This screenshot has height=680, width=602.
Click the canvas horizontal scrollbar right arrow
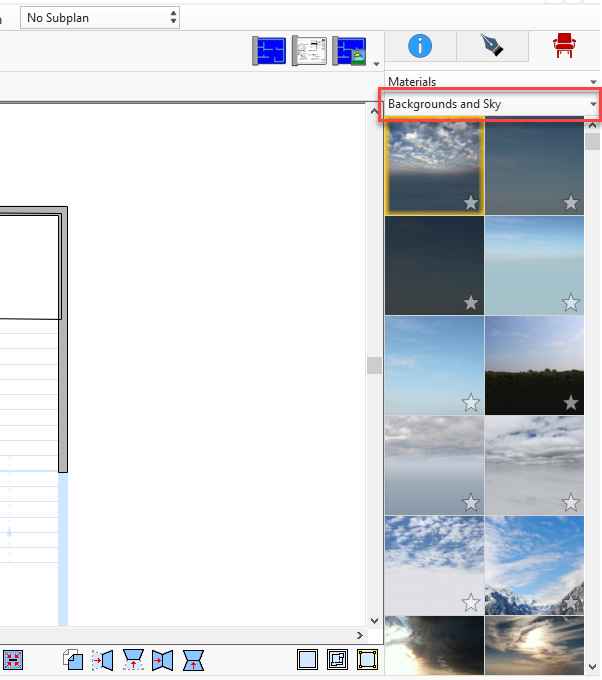coord(361,635)
